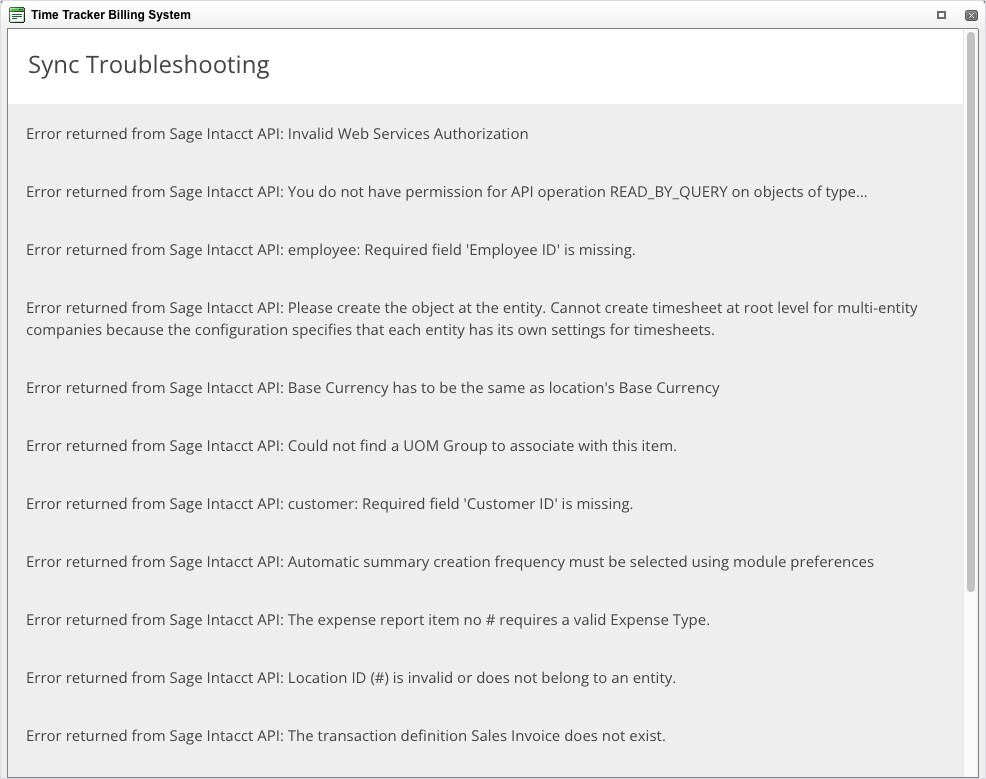
Task: Maximize the window using the square icon
Action: [x=941, y=15]
